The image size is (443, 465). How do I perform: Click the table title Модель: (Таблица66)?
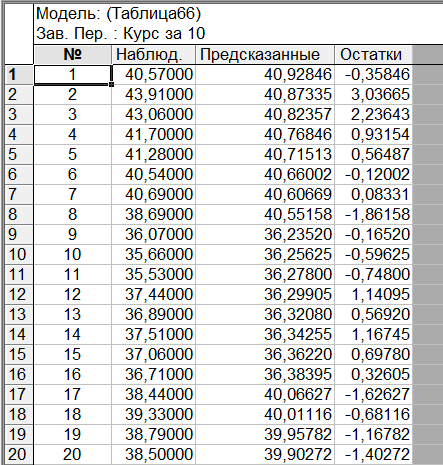click(118, 14)
